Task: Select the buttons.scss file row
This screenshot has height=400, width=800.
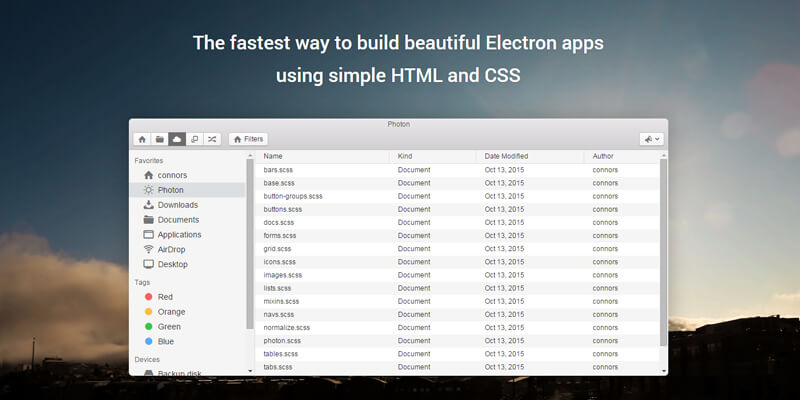Action: (283, 209)
